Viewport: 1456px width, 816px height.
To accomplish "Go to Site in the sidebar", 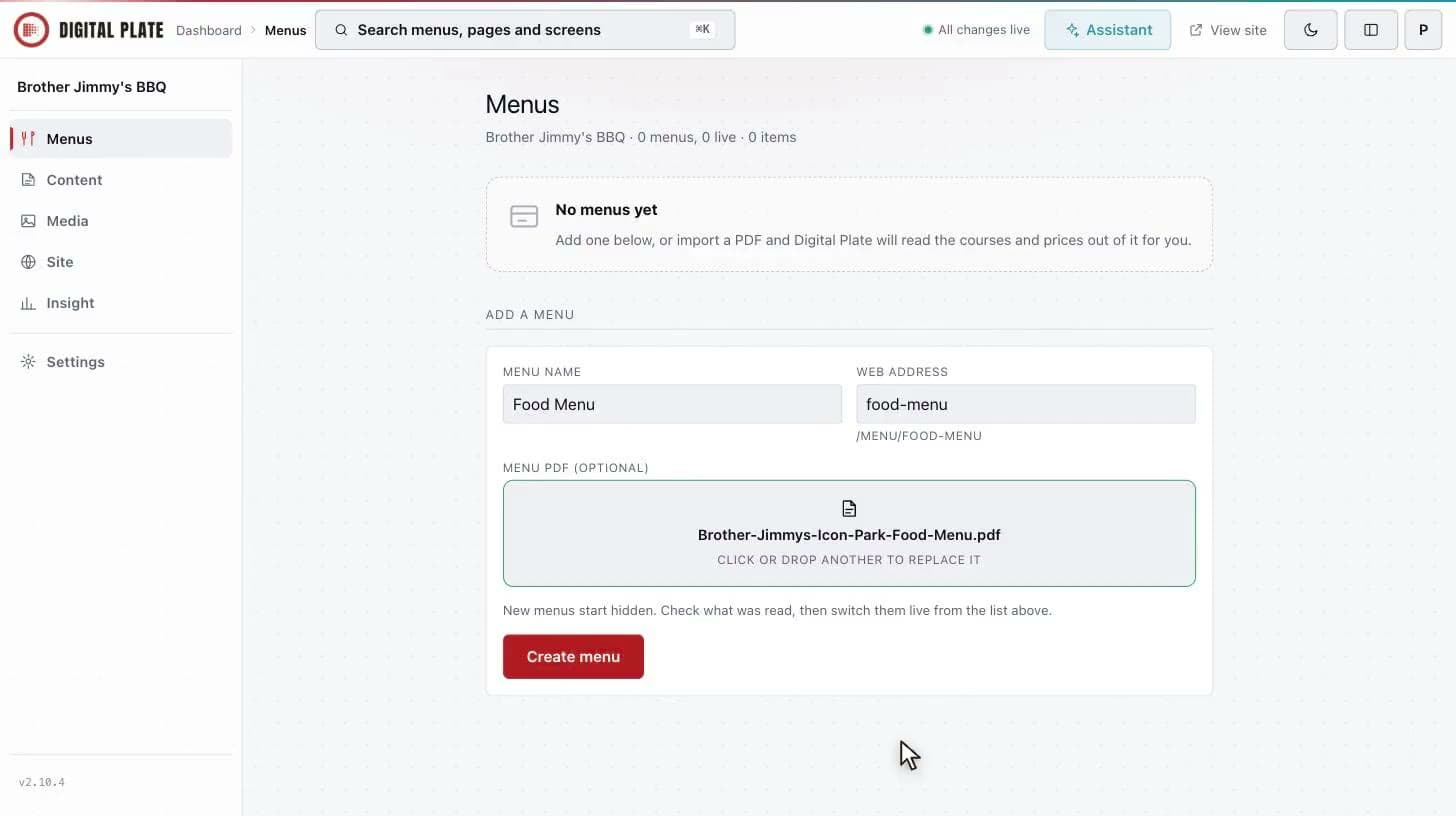I will 121,262.
